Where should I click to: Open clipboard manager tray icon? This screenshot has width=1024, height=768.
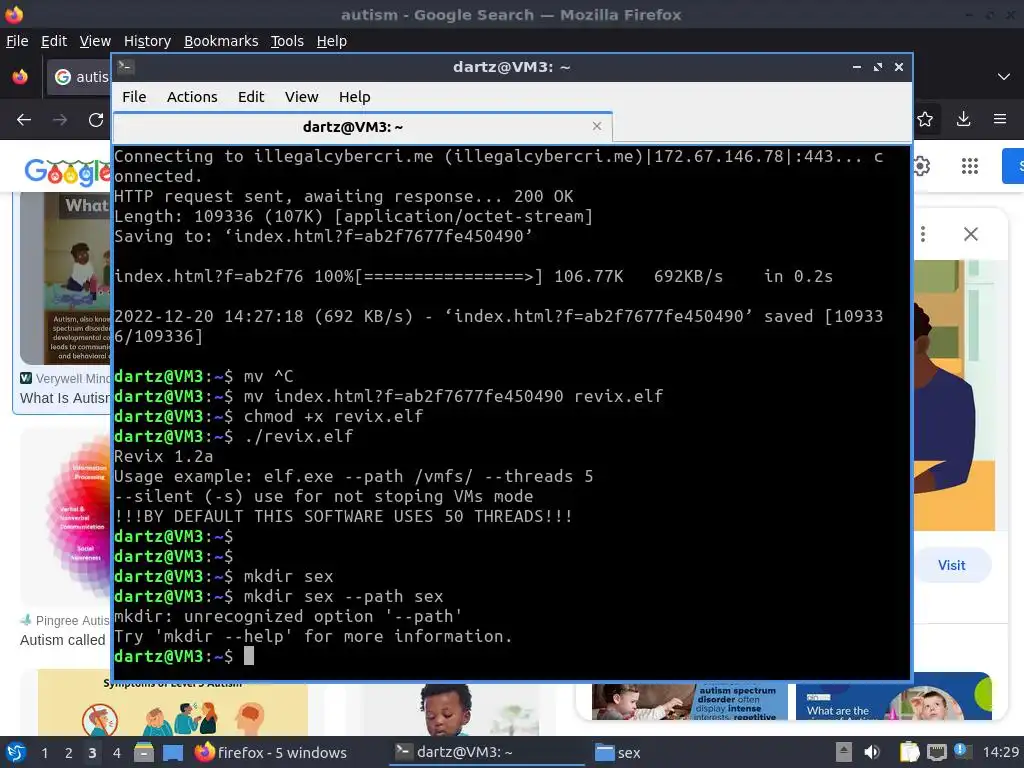click(909, 752)
